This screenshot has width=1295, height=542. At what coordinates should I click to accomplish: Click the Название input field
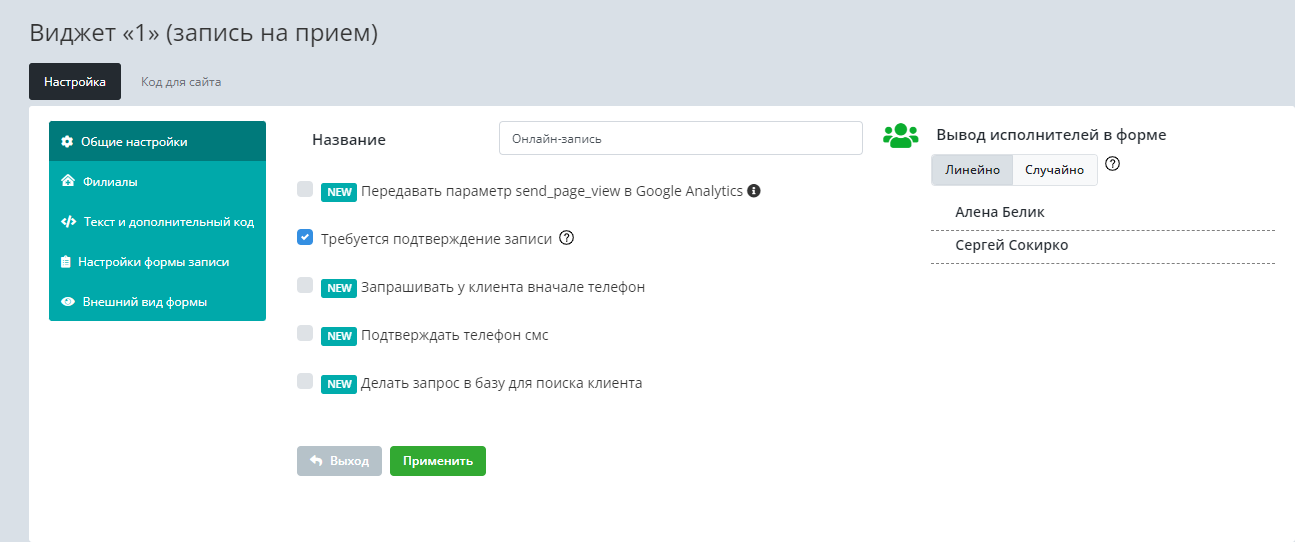pos(680,139)
